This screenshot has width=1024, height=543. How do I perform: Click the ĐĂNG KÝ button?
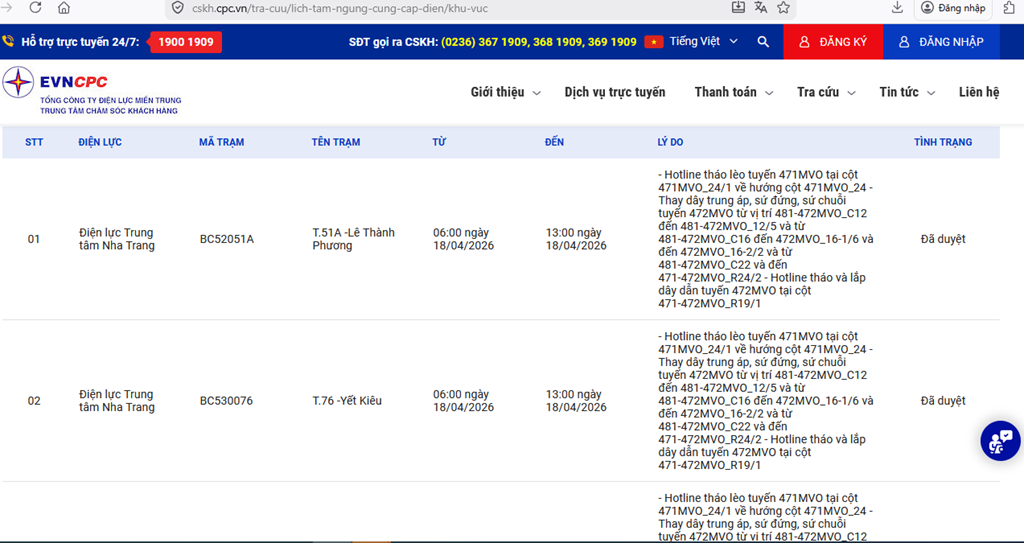coord(833,42)
